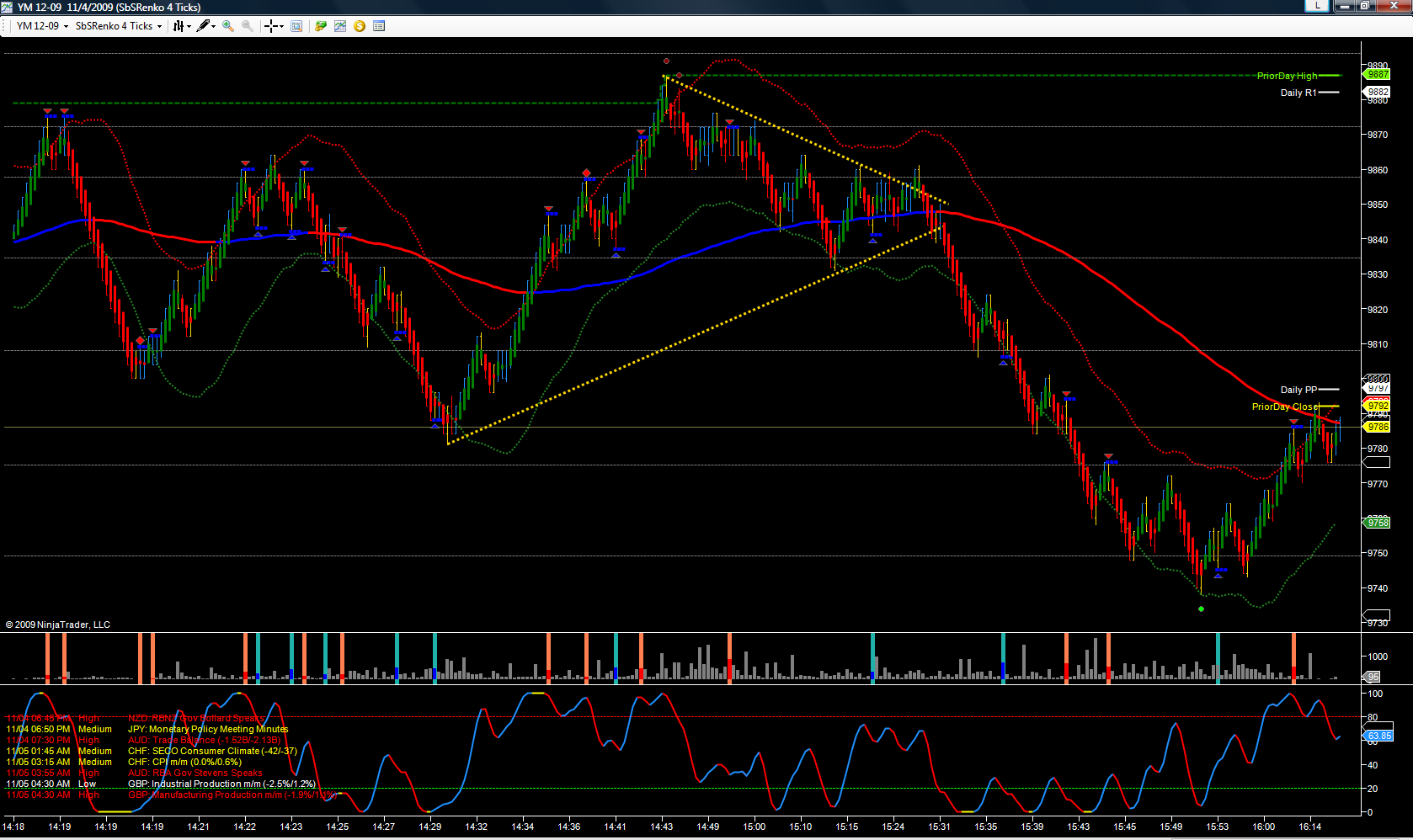Click the 9850 price axis label
1413x840 pixels.
[1378, 205]
